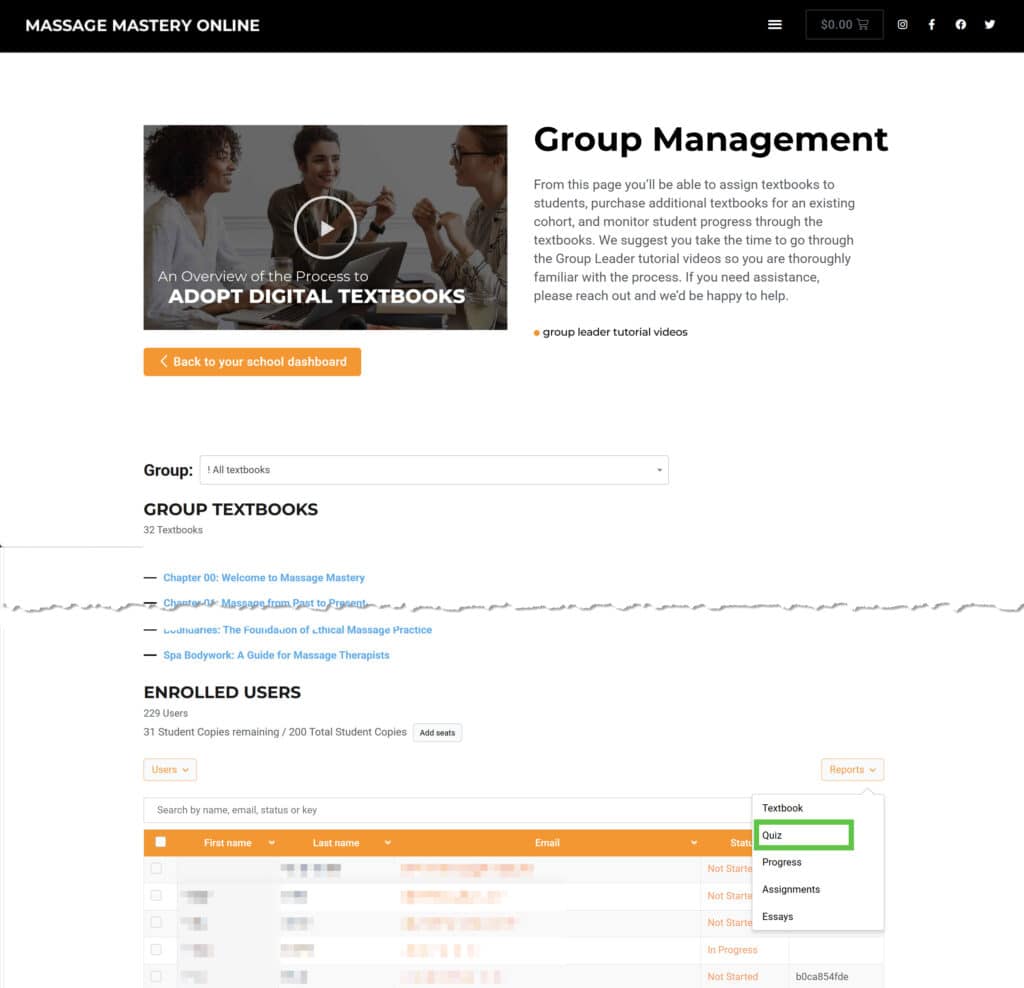Open the Users dropdown button
Viewport: 1024px width, 988px height.
coord(170,770)
